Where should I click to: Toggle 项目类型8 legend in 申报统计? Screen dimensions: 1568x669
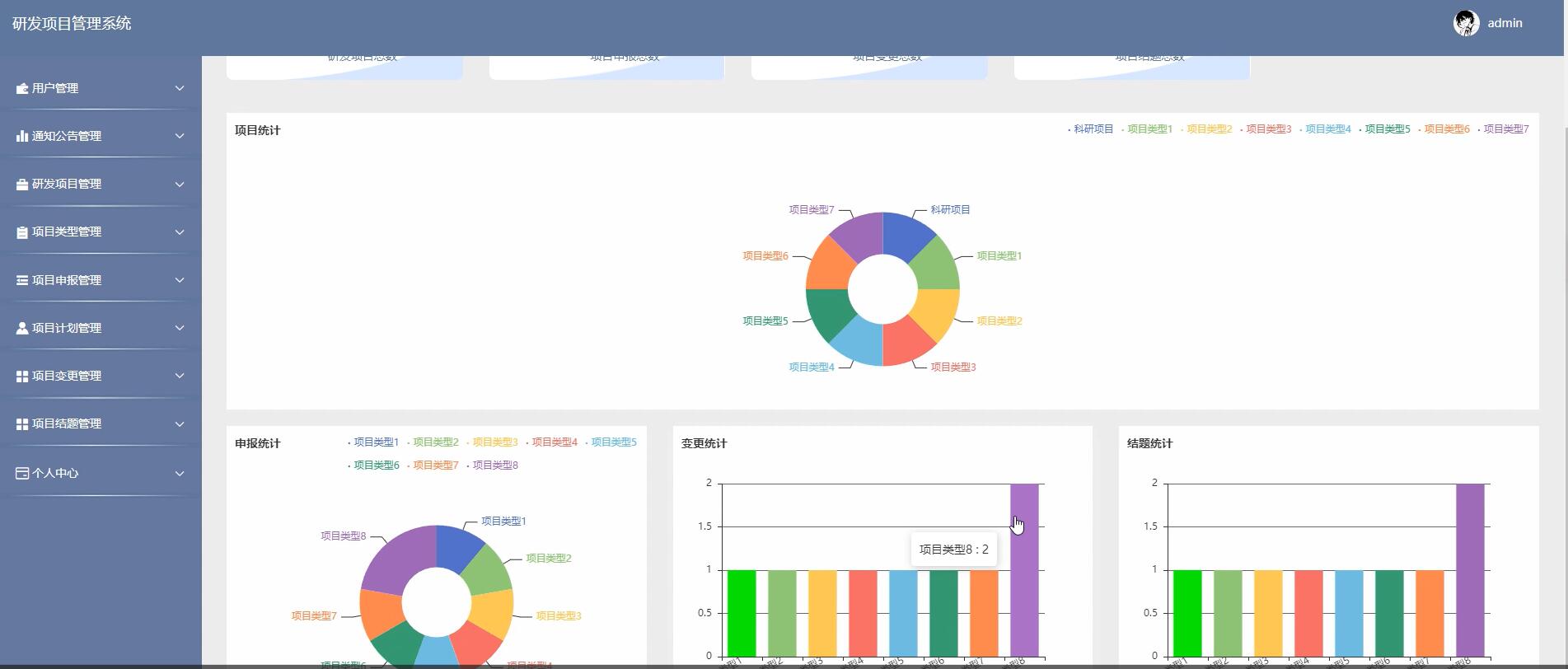(492, 465)
